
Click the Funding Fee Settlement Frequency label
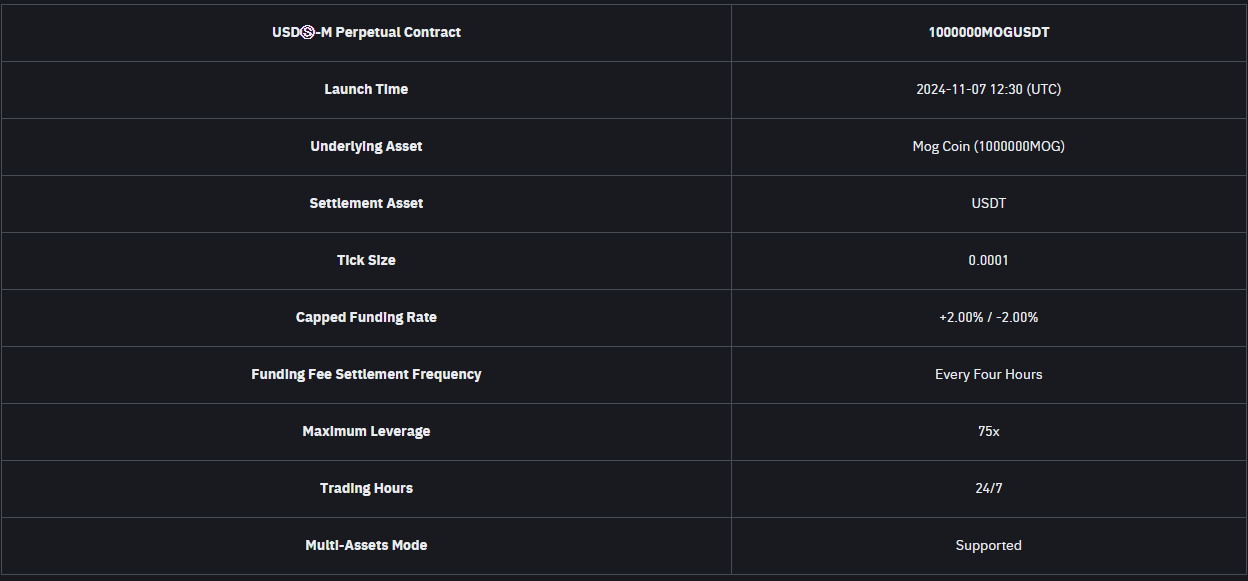[x=366, y=374]
